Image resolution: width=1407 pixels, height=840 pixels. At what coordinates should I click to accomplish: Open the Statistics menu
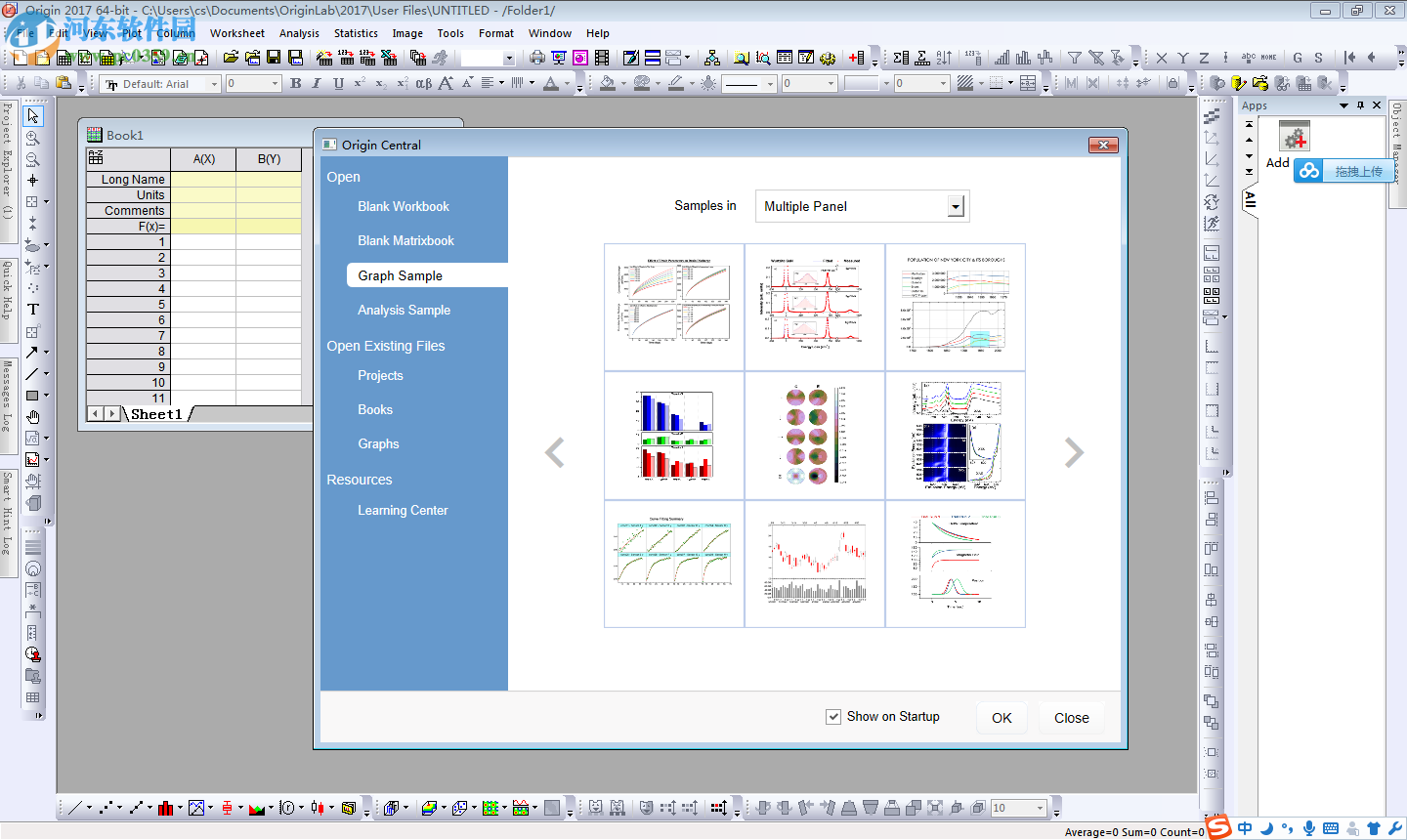(x=356, y=33)
